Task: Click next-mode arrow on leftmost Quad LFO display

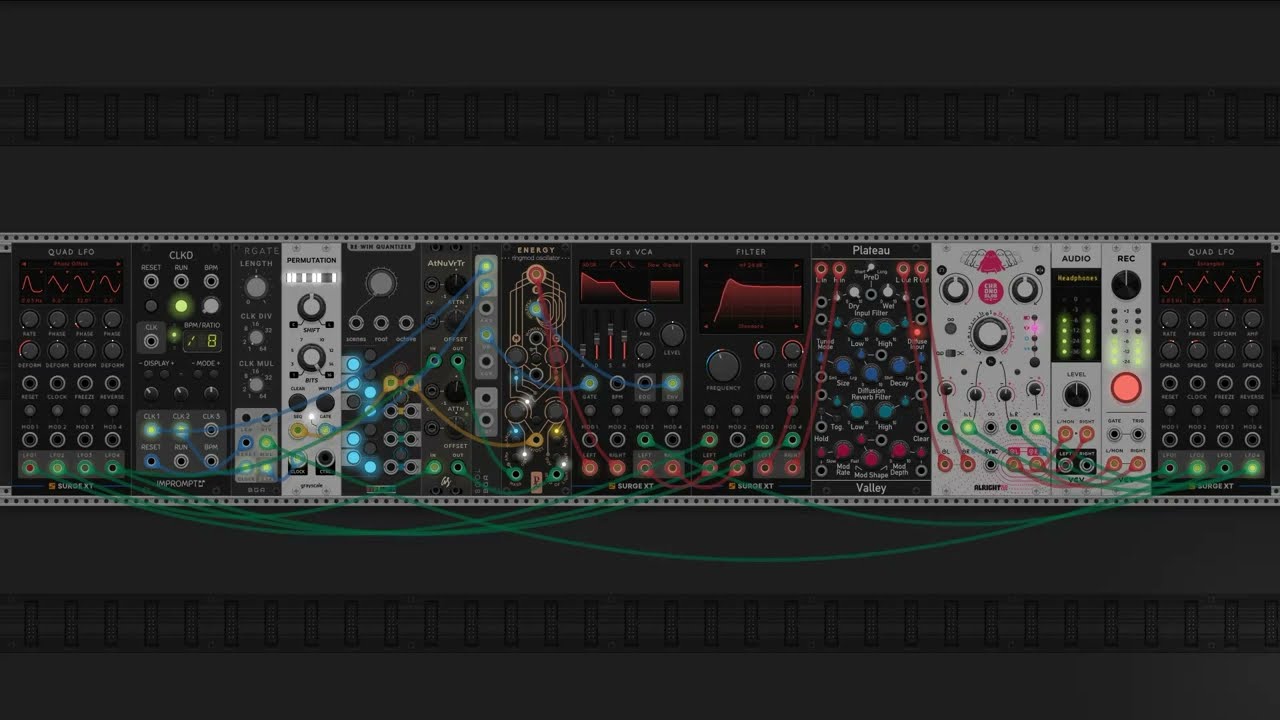Action: coord(118,264)
